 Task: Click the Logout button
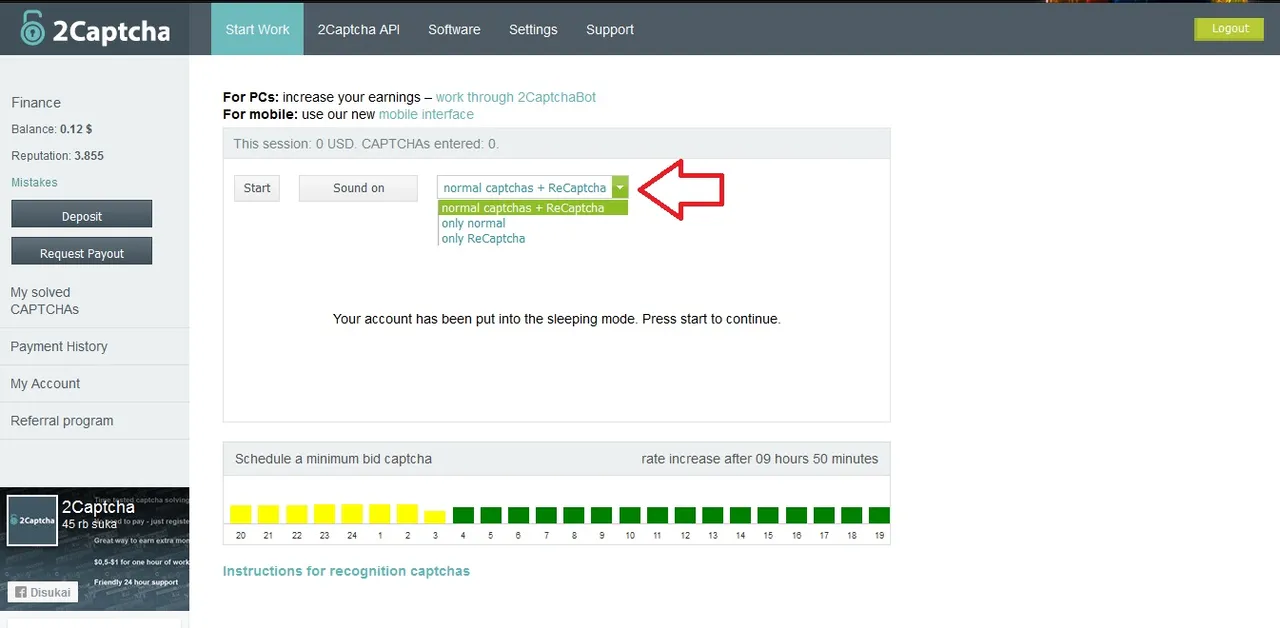(1229, 29)
